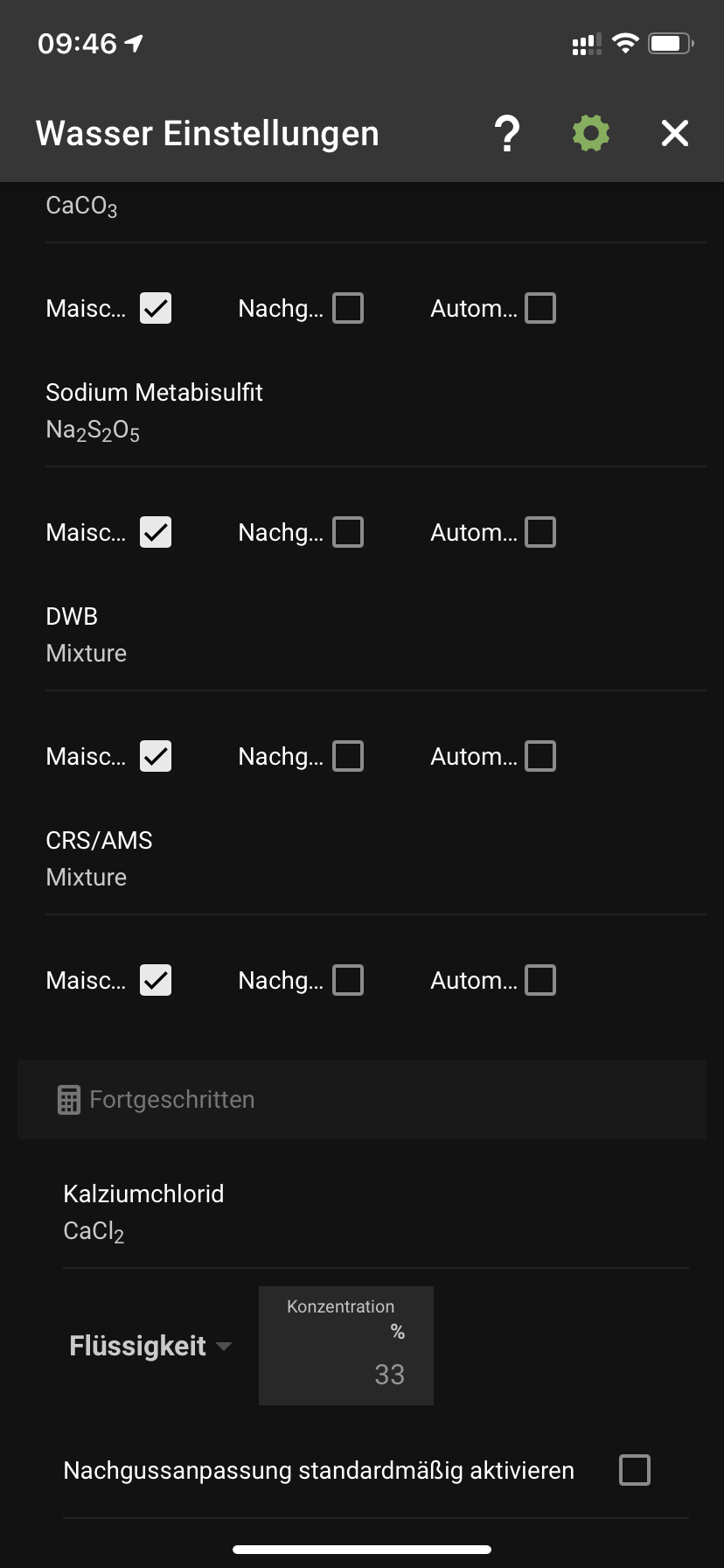Open the Flüssigkeit dropdown
724x1568 pixels.
point(150,1346)
